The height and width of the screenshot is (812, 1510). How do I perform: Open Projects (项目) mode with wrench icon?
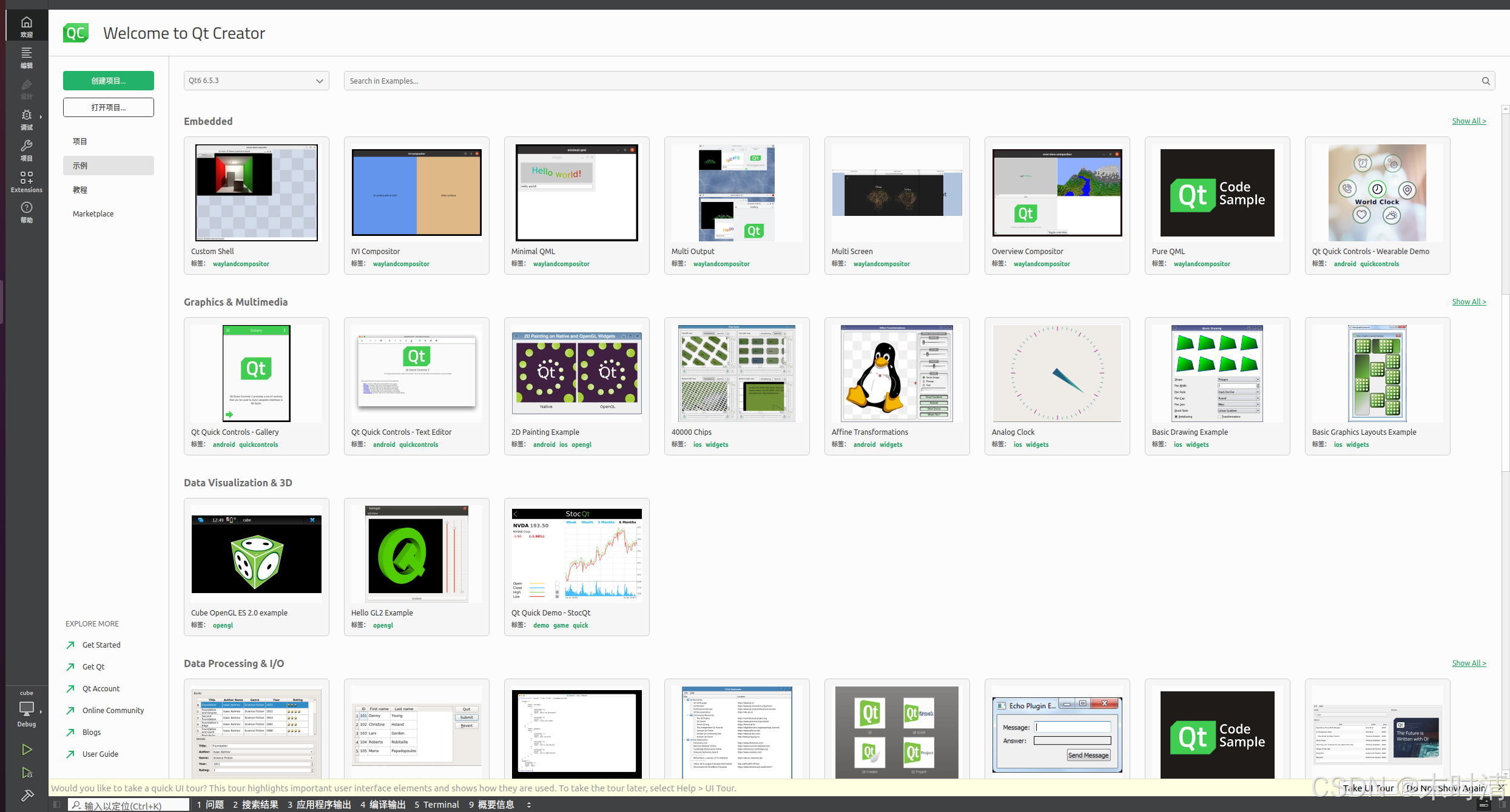(27, 150)
